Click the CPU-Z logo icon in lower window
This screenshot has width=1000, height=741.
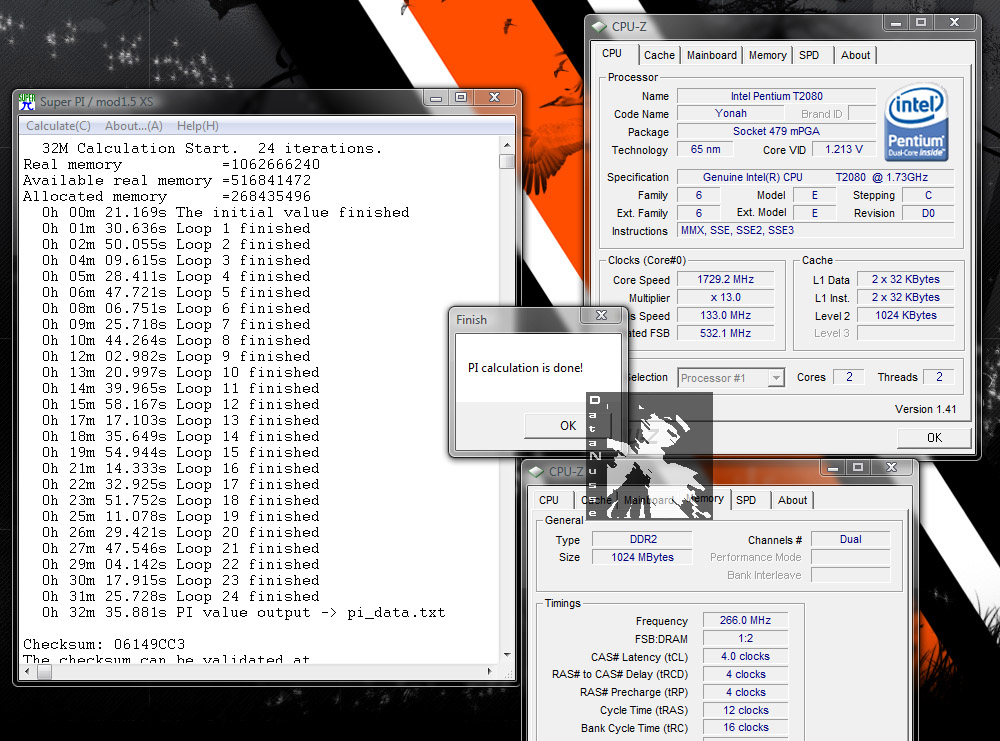536,472
